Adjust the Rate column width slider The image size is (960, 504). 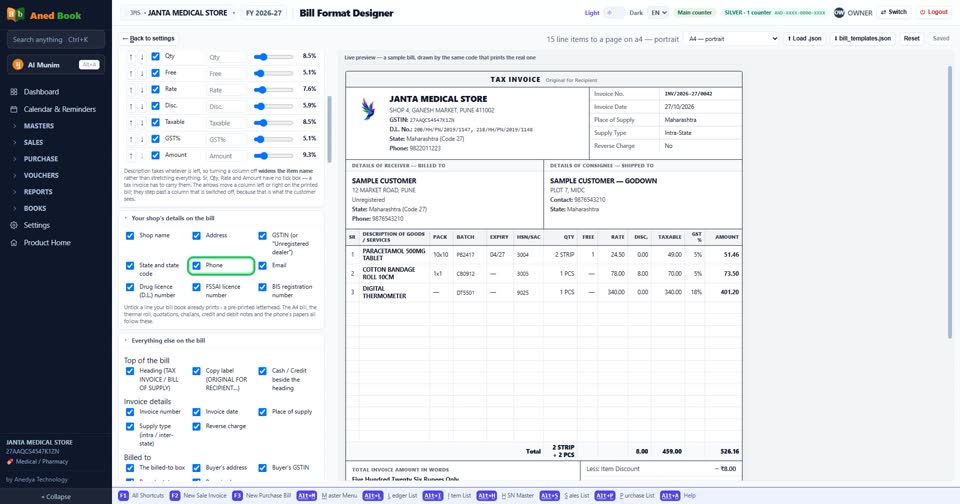tap(274, 89)
